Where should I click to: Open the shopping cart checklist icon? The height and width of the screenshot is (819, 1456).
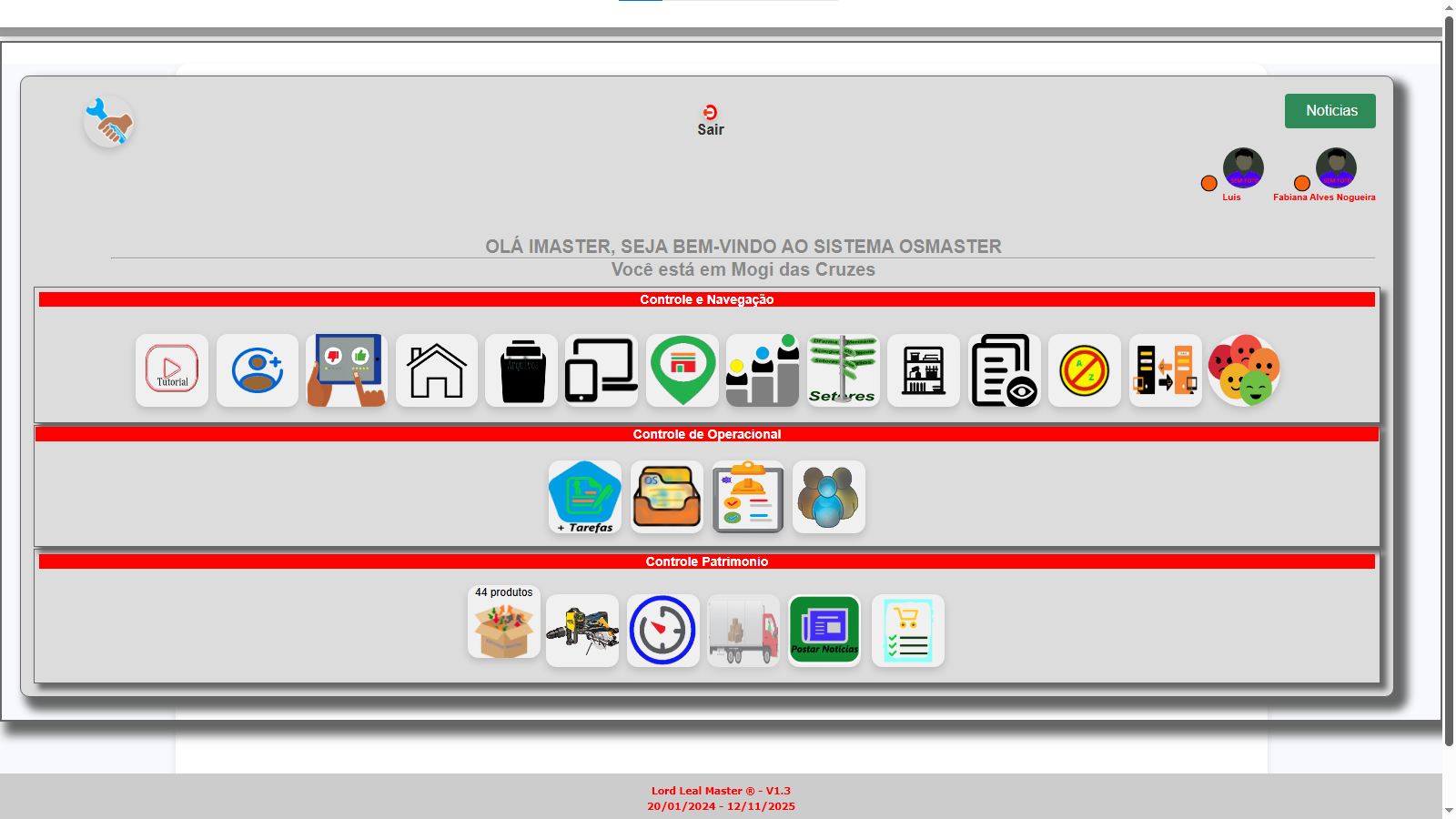[907, 631]
